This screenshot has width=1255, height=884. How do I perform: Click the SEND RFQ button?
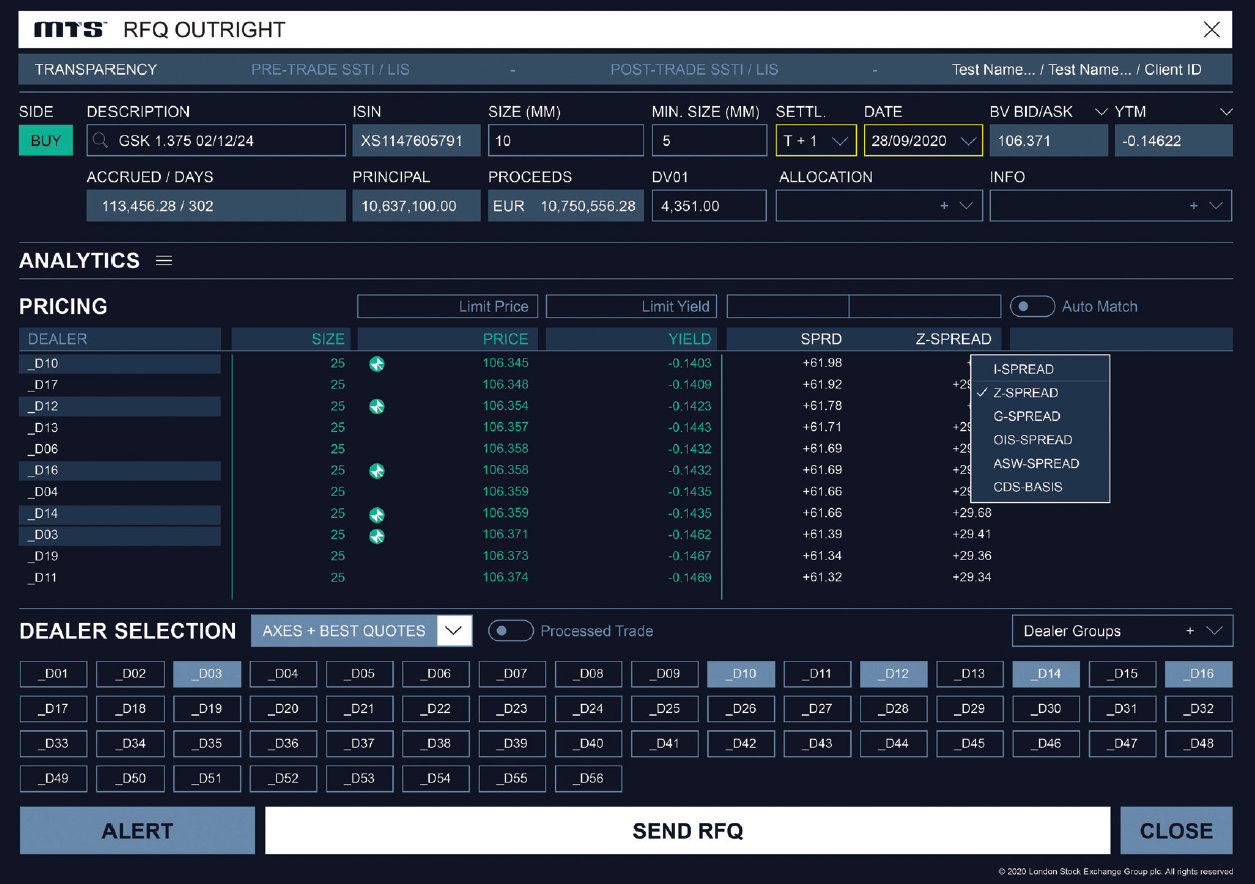(688, 831)
